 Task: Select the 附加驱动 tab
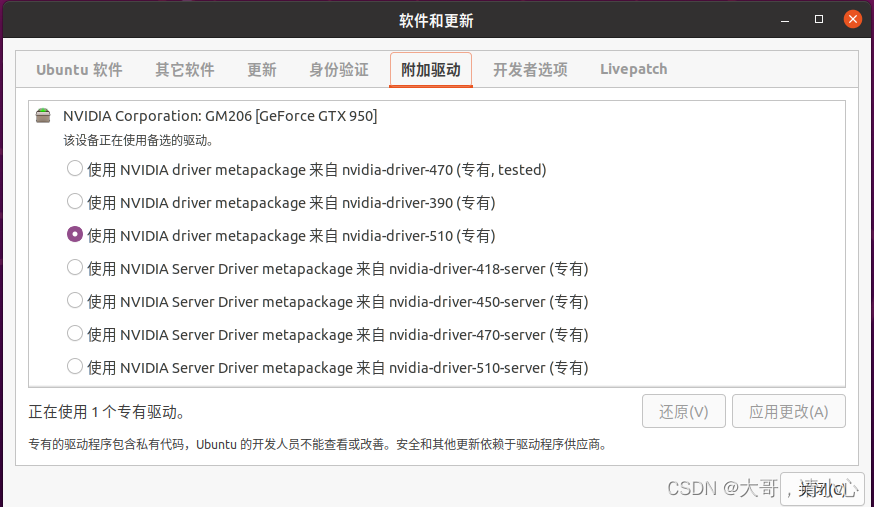431,70
